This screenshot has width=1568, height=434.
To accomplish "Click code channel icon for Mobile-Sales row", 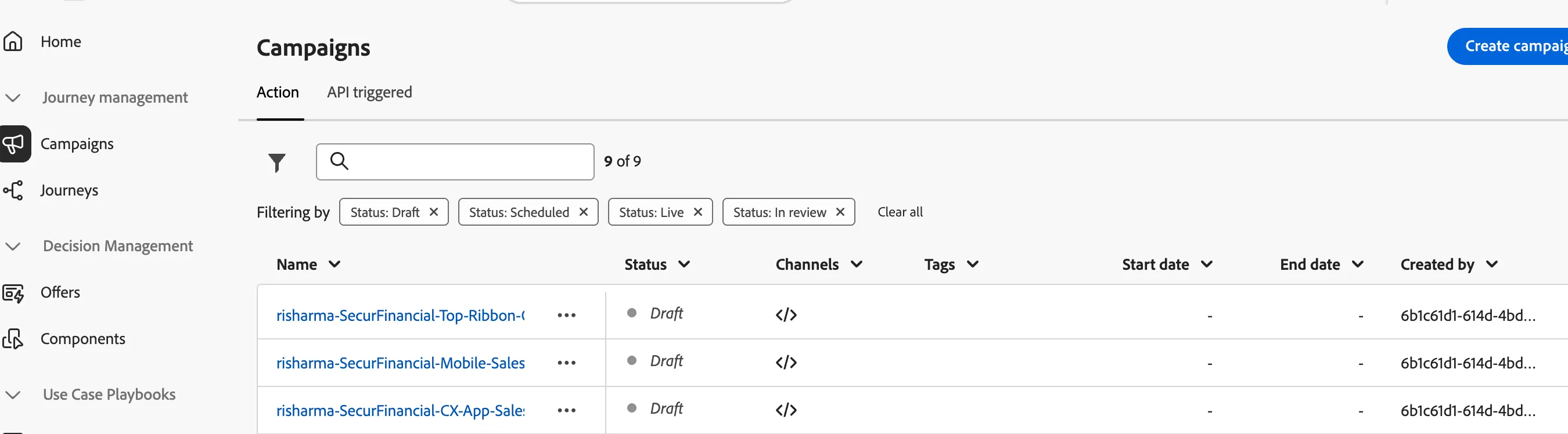I will point(786,362).
